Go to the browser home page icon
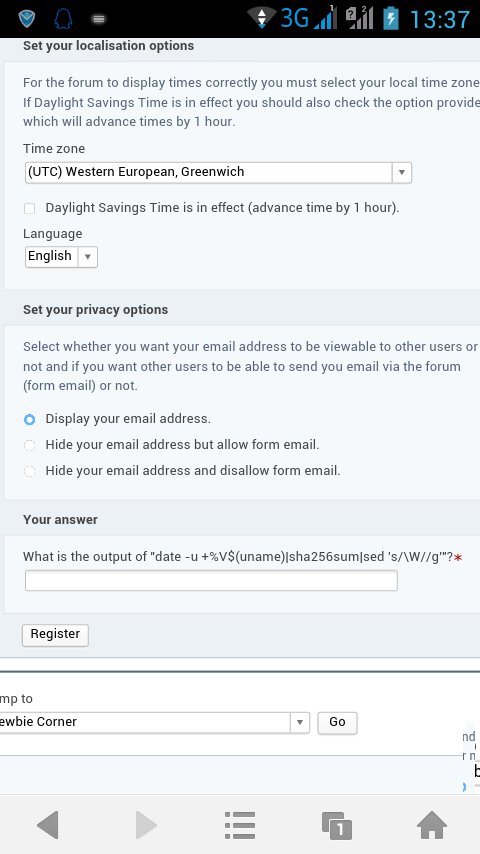 pos(432,825)
